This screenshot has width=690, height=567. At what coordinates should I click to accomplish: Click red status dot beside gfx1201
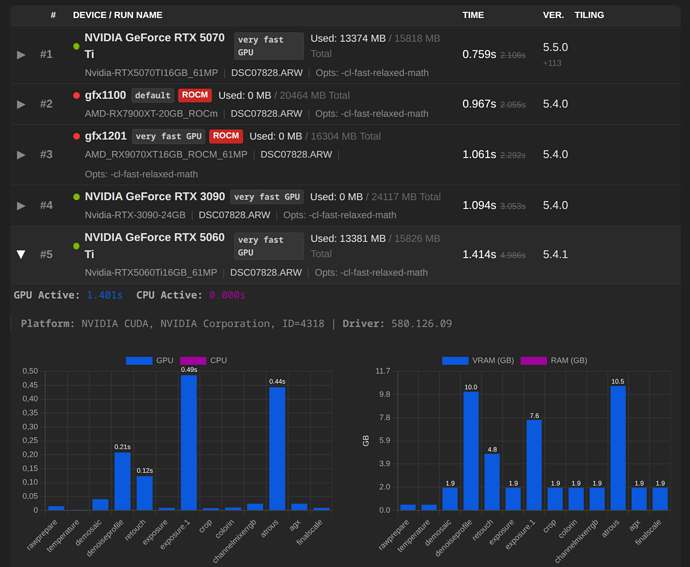tap(76, 136)
